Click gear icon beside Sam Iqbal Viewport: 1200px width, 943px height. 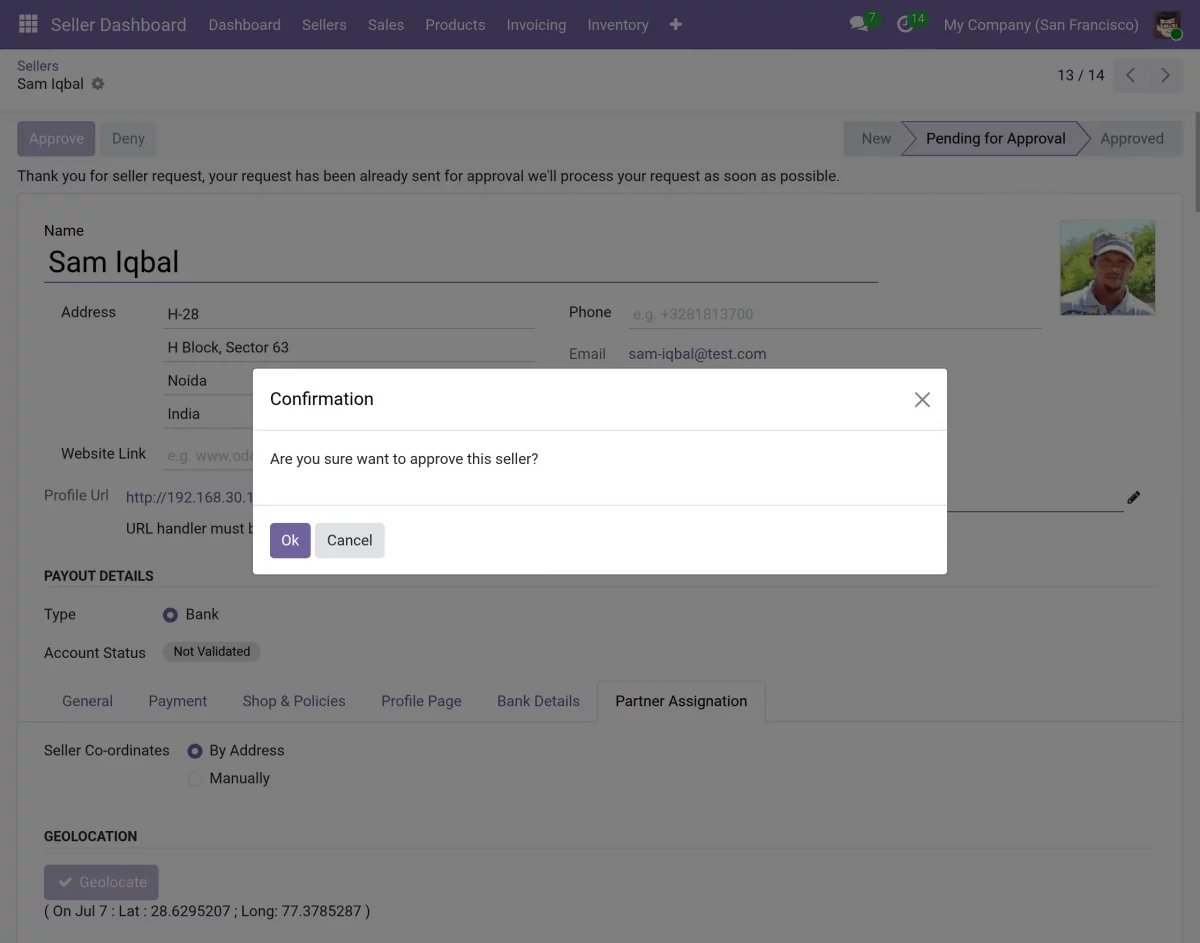click(x=98, y=84)
